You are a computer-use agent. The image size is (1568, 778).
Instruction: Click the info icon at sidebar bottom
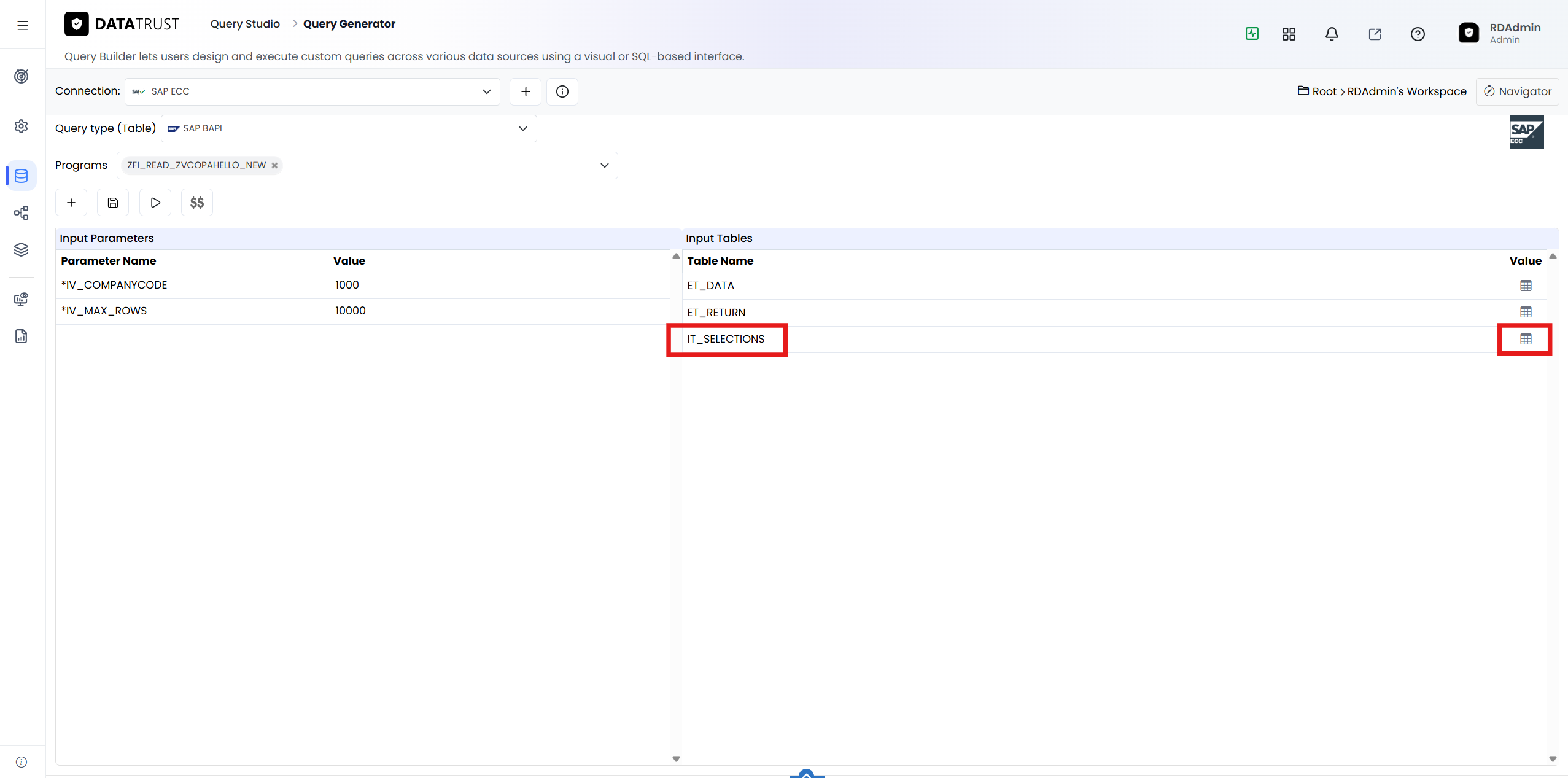tap(21, 762)
